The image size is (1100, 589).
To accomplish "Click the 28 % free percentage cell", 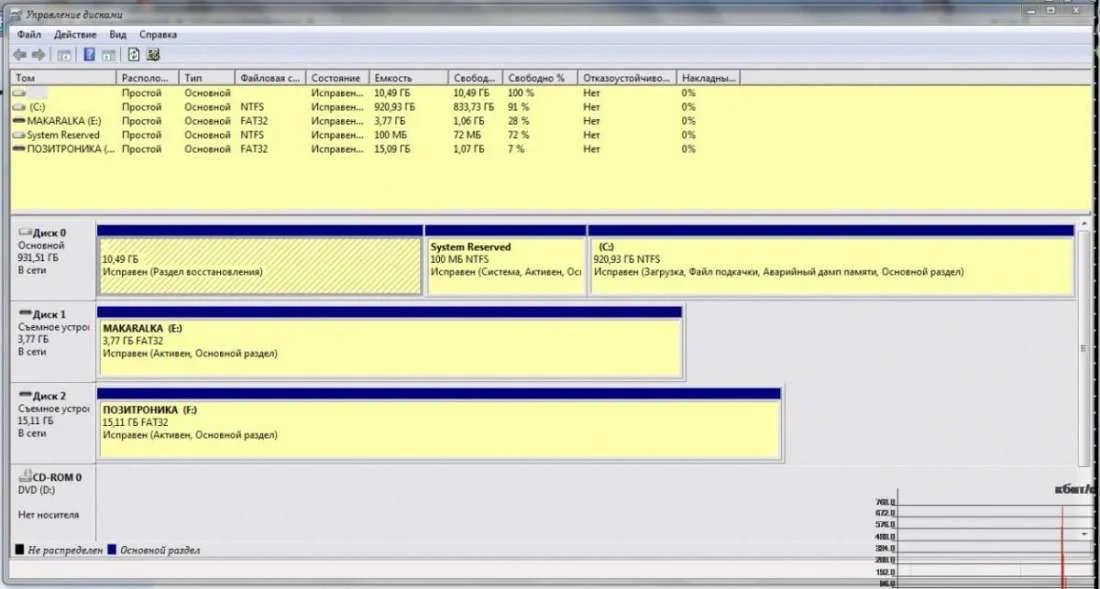I will [518, 121].
